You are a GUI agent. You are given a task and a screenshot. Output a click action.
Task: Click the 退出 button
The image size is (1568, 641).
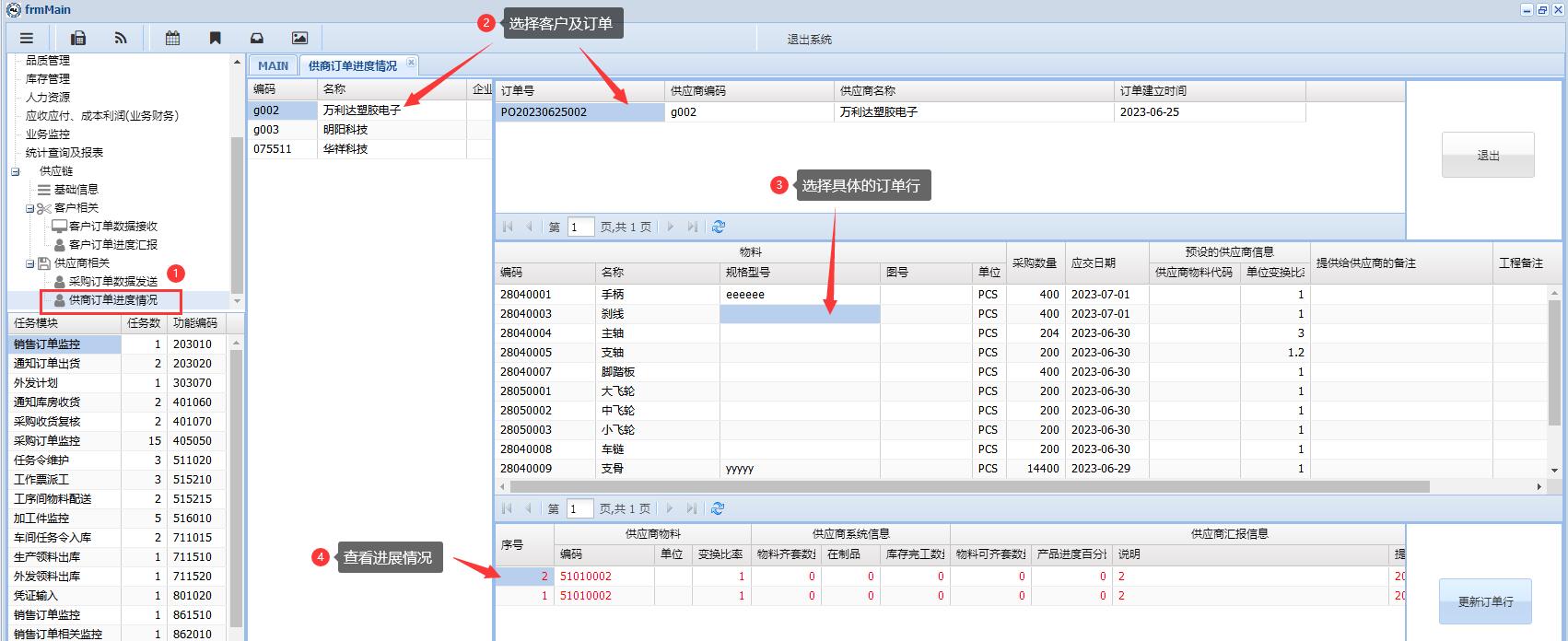(1487, 156)
